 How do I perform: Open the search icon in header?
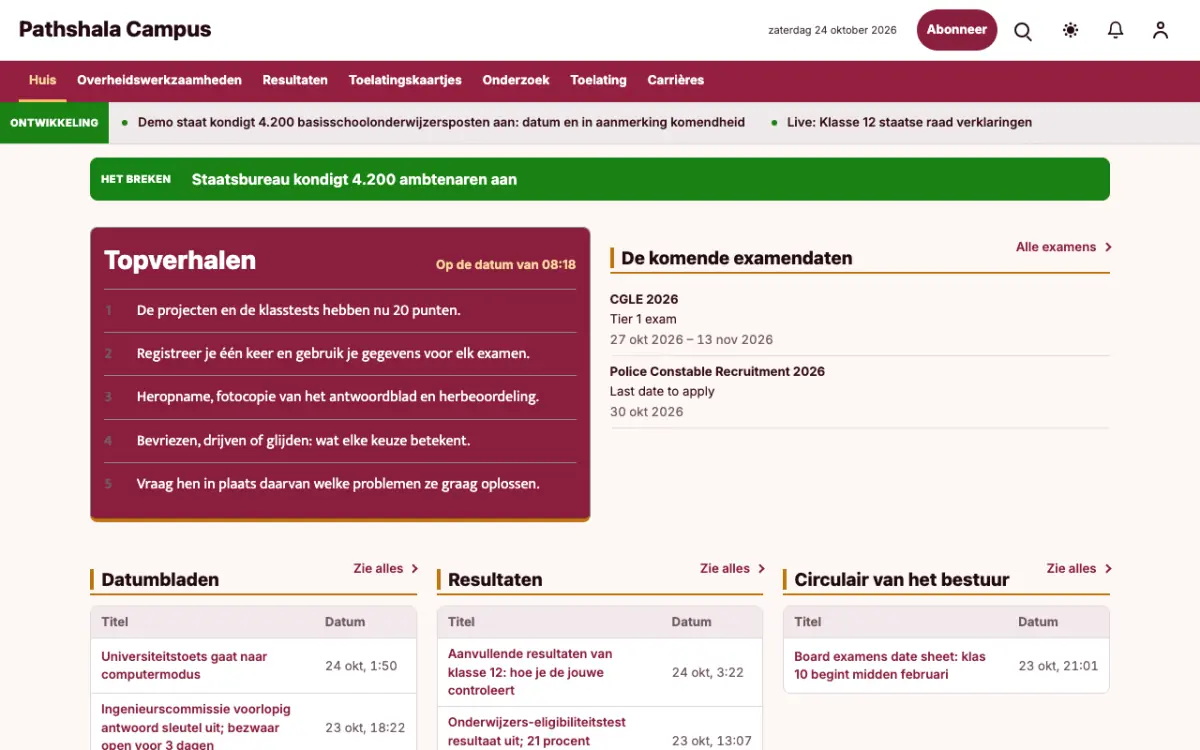pos(1023,30)
